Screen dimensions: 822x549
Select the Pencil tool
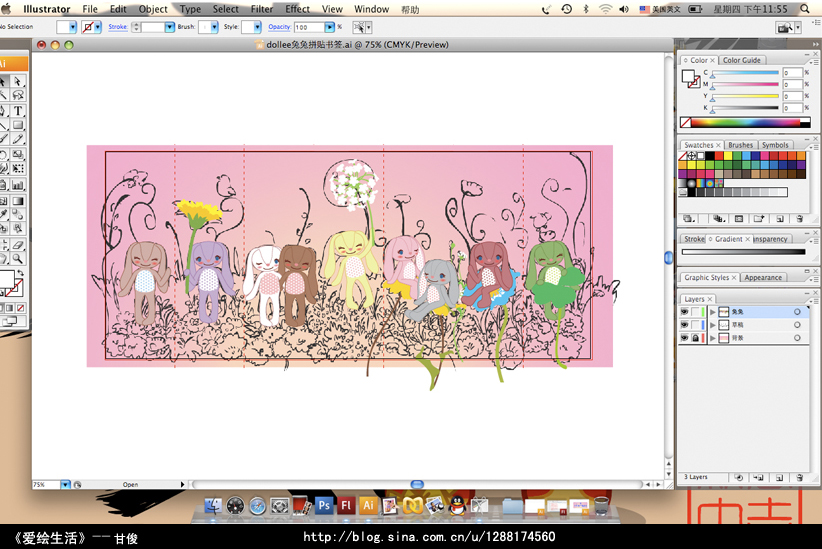(x=18, y=139)
